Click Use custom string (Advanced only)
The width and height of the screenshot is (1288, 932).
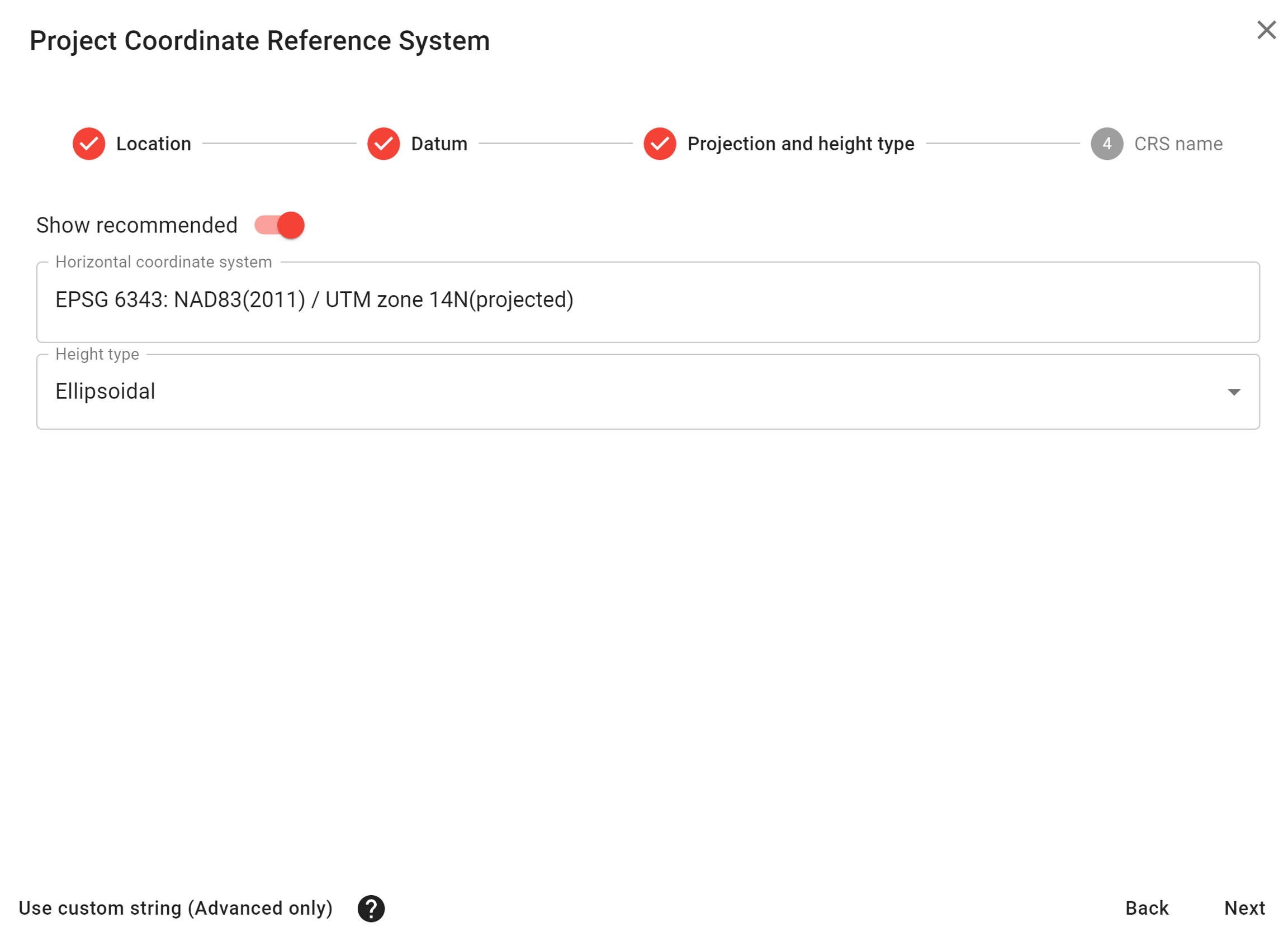coord(176,907)
